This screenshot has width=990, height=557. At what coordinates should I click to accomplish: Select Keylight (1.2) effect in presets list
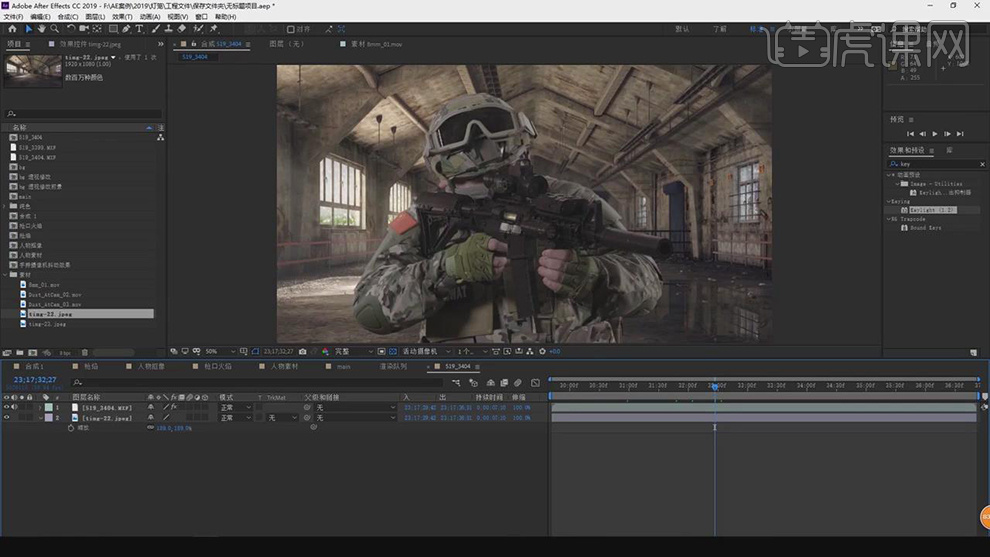(933, 210)
